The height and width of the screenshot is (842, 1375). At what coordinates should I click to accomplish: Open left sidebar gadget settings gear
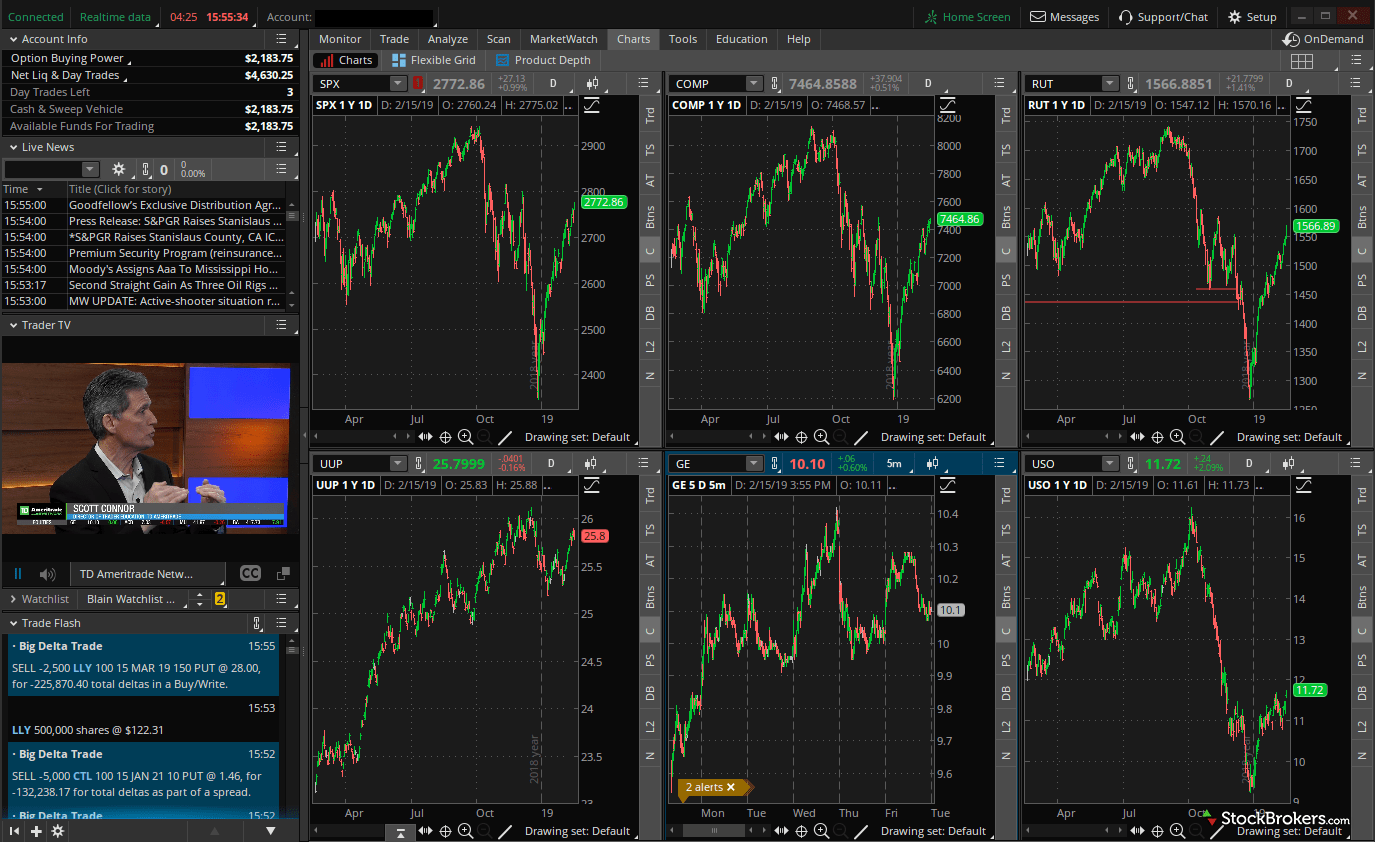click(58, 831)
